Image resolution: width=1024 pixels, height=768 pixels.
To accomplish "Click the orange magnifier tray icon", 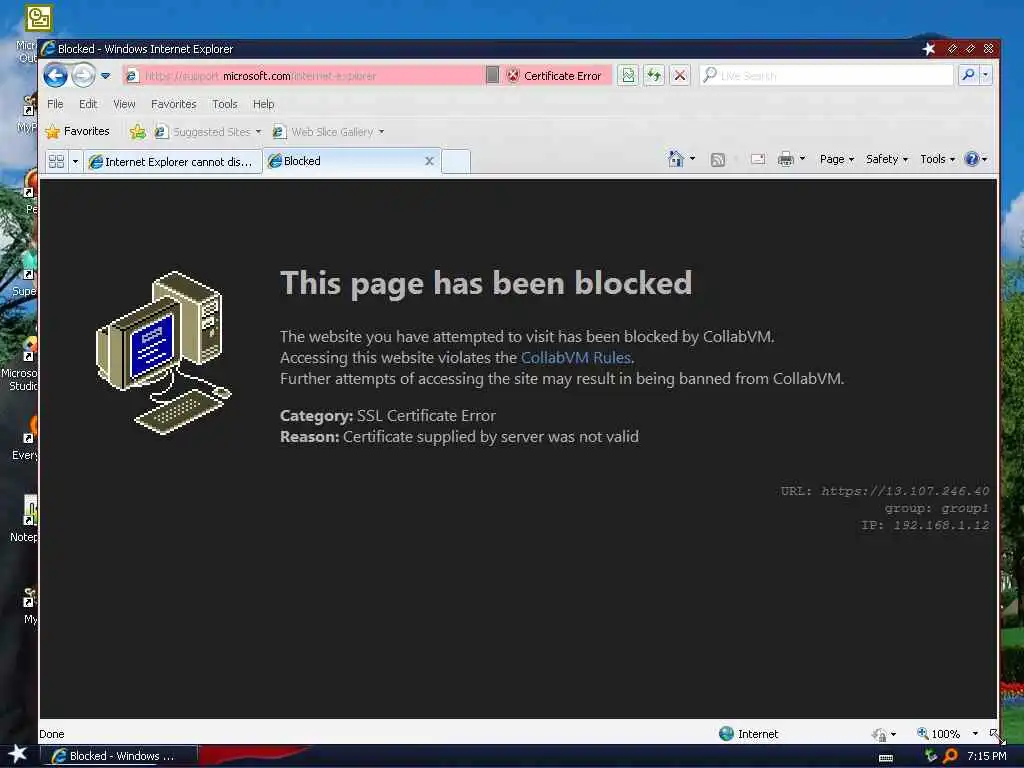I will (950, 756).
